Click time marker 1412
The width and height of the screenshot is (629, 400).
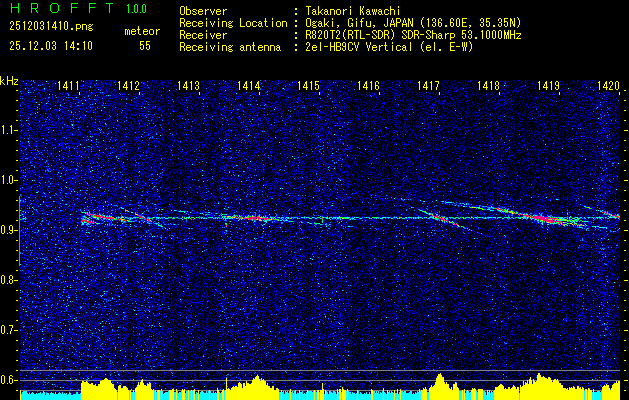pyautogui.click(x=128, y=86)
